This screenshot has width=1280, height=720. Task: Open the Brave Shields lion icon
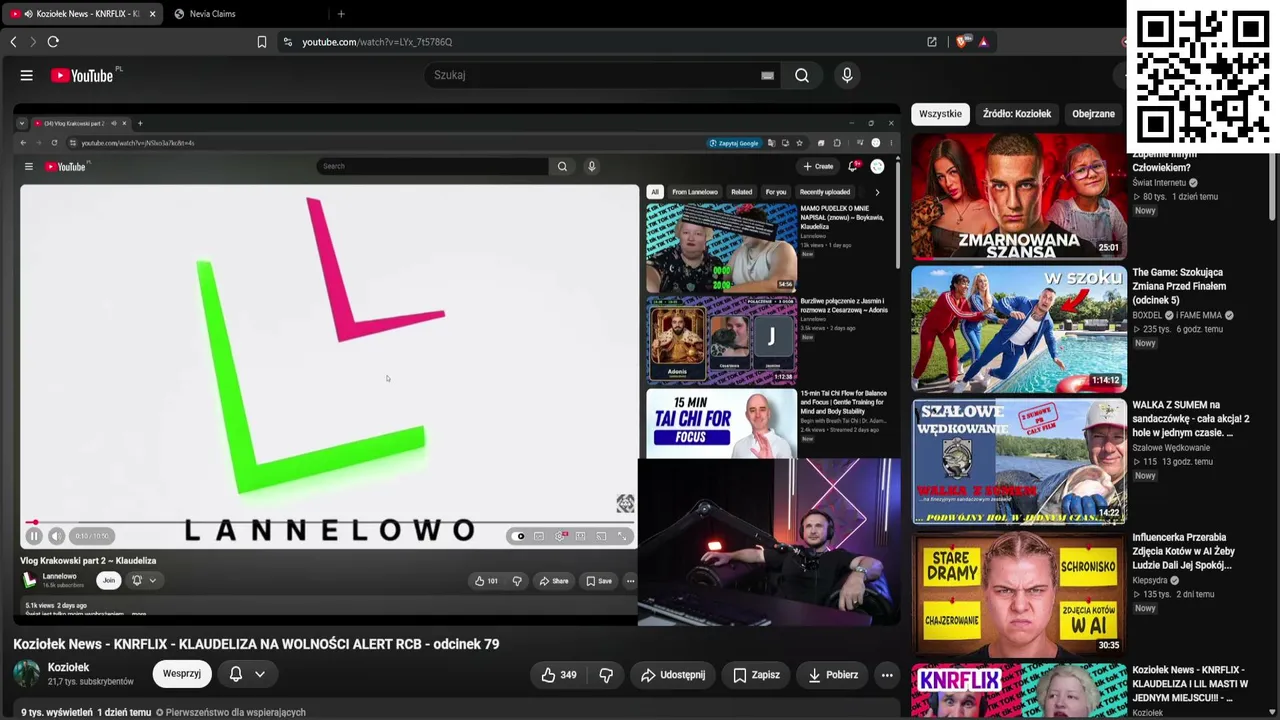(x=963, y=42)
